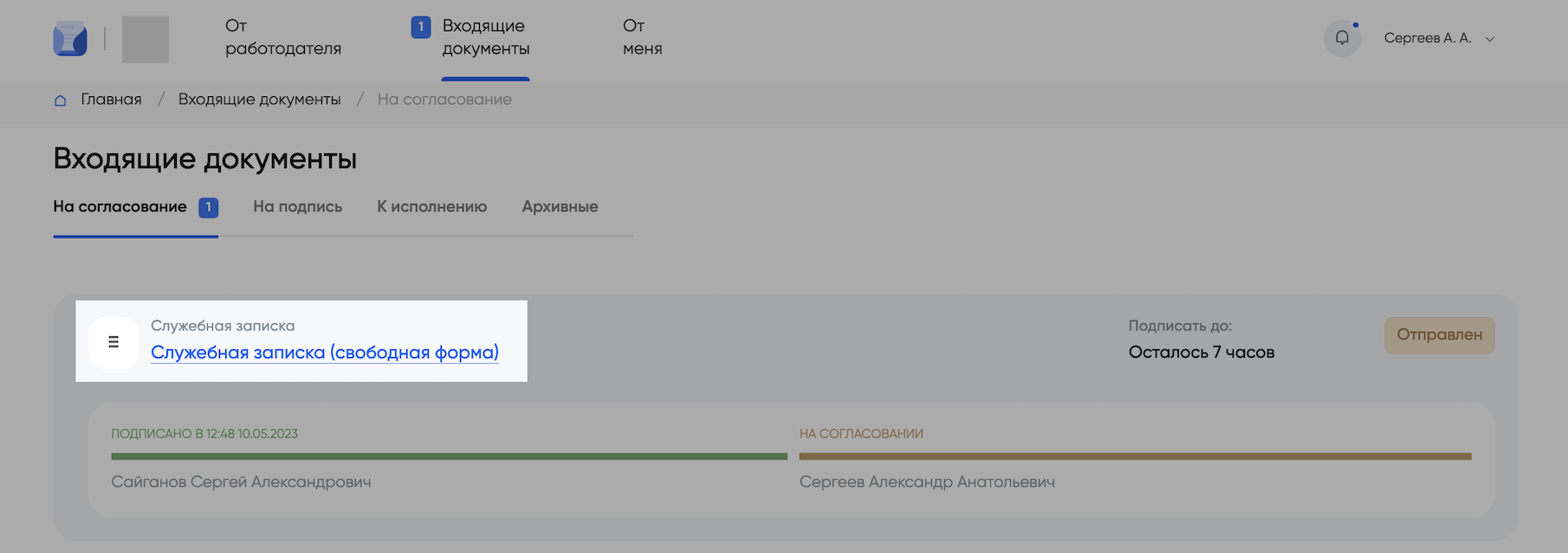Click the Отправлен status button
Screen dimensions: 1568x553
[1439, 335]
